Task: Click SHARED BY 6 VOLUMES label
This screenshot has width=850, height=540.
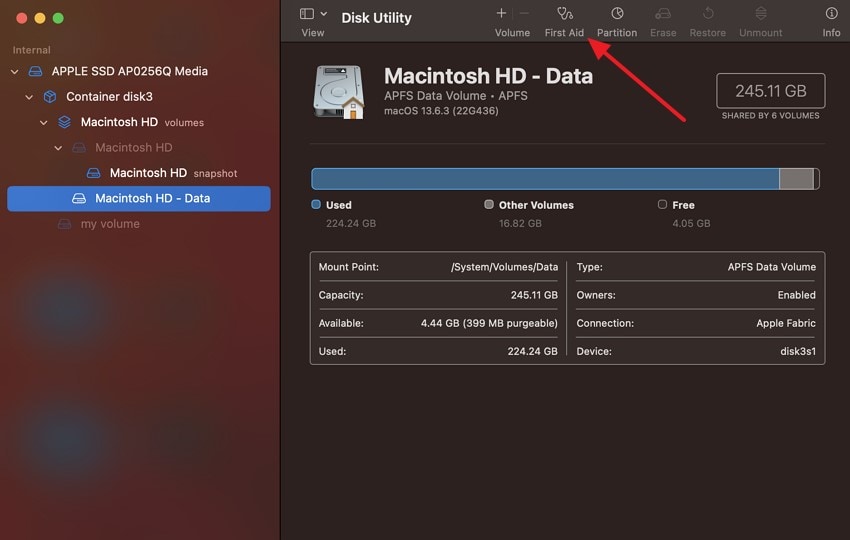Action: [770, 115]
